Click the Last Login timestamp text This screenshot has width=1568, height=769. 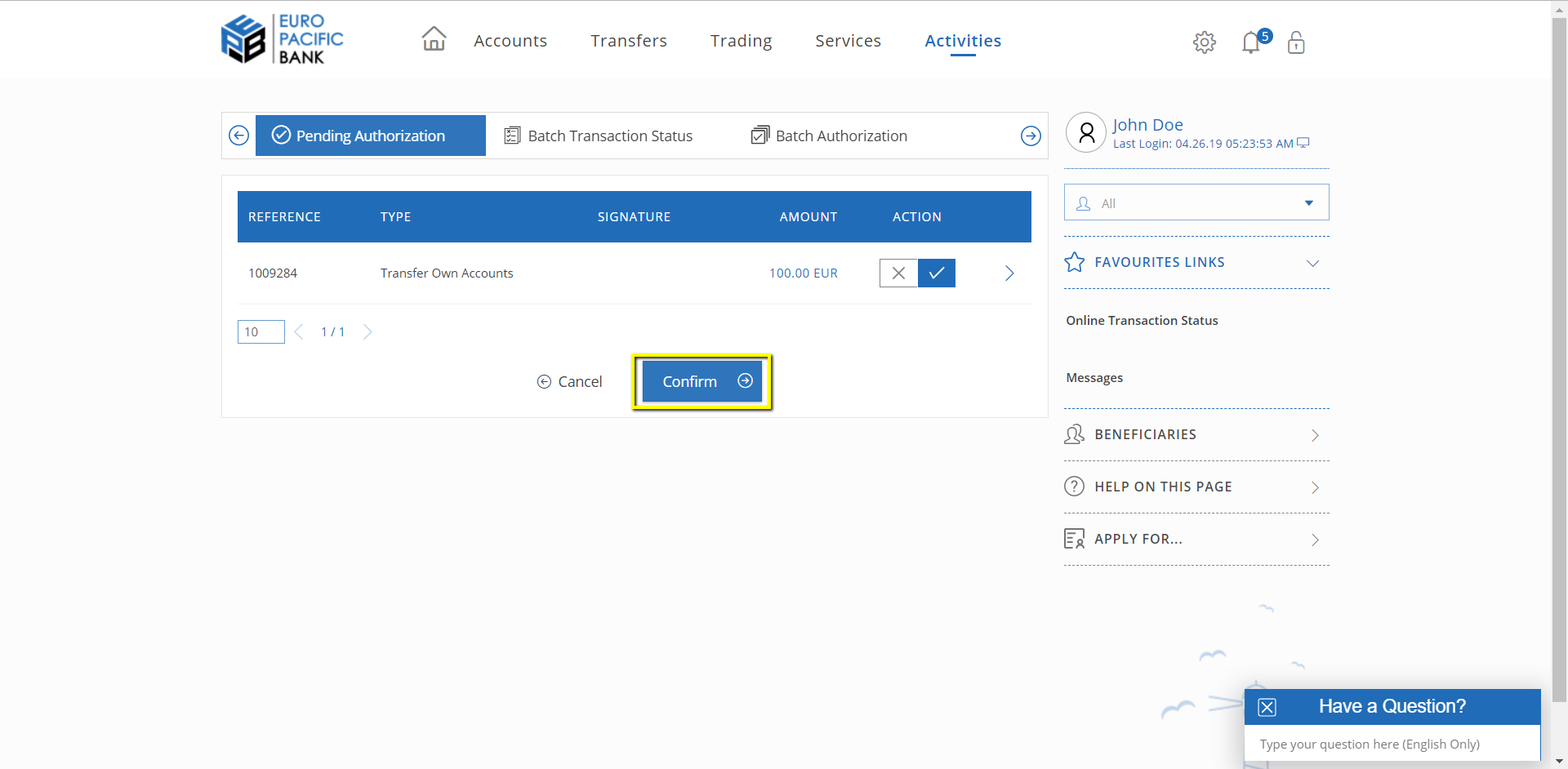point(1203,144)
